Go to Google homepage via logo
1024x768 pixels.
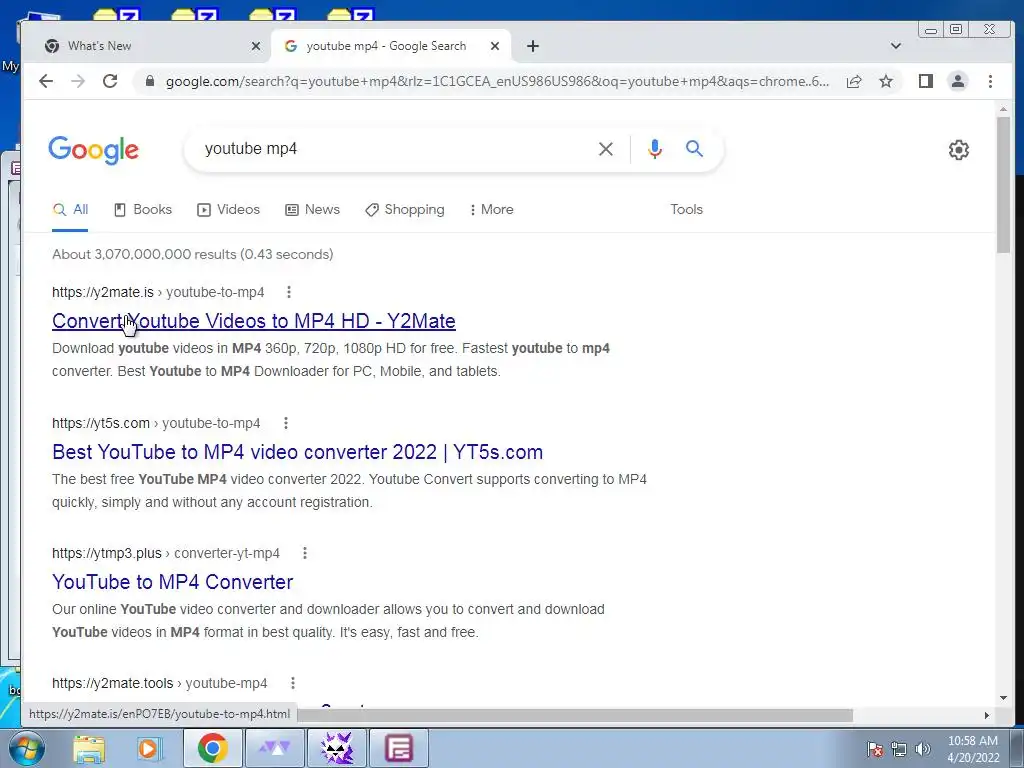tap(93, 150)
